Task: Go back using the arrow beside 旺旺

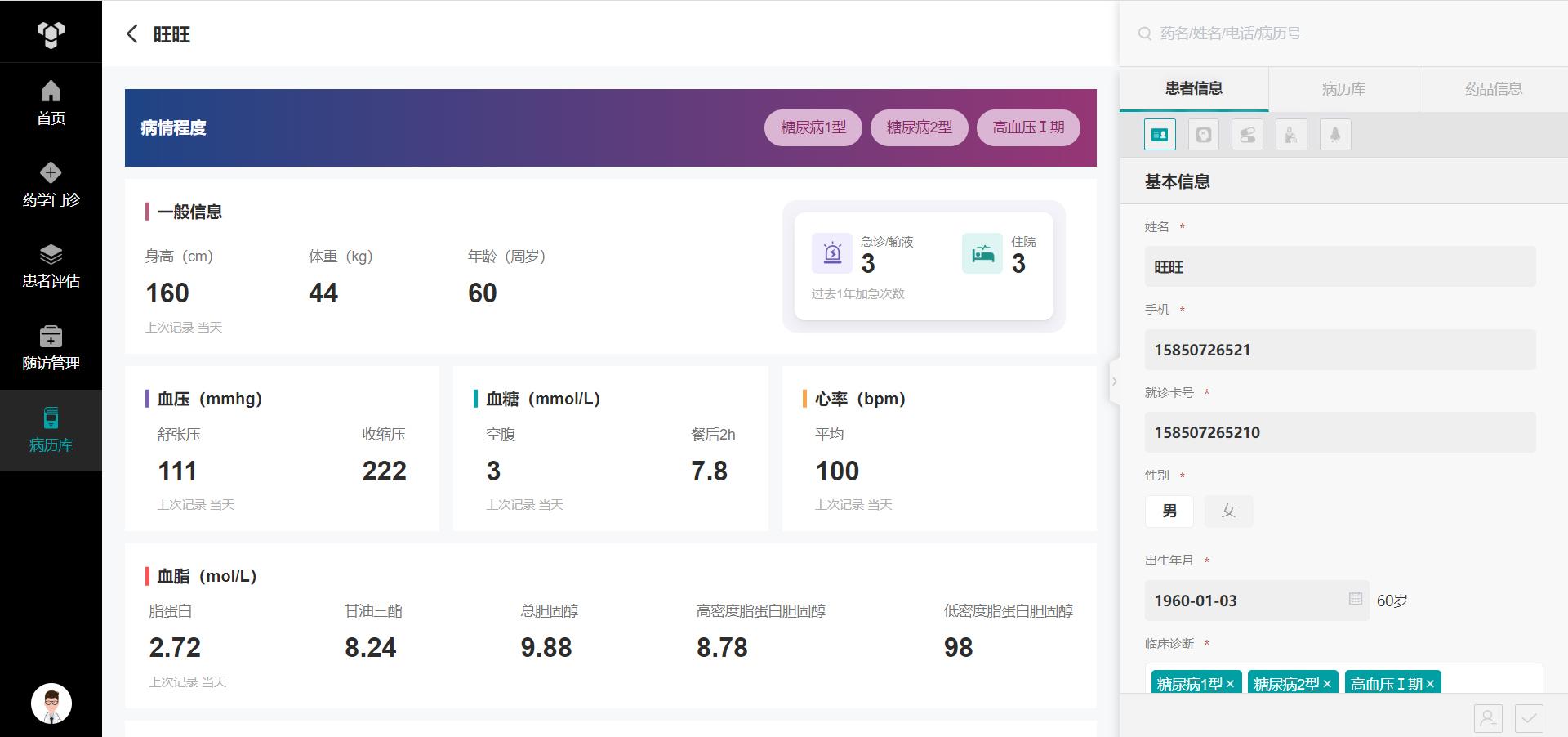Action: (x=132, y=34)
